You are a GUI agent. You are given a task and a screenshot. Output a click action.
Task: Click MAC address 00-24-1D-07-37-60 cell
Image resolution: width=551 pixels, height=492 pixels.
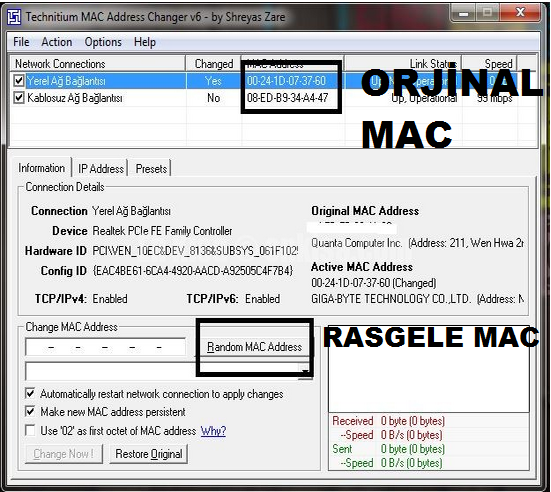pyautogui.click(x=286, y=81)
